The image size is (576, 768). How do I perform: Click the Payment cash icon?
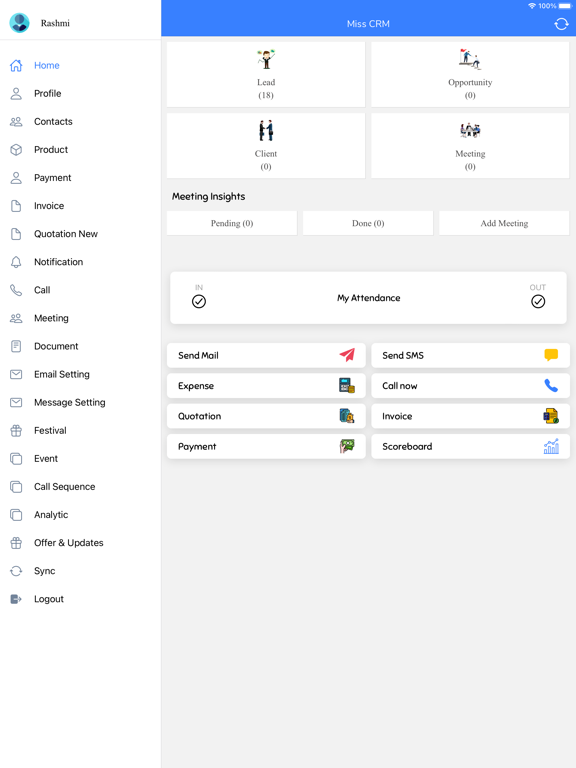click(347, 446)
